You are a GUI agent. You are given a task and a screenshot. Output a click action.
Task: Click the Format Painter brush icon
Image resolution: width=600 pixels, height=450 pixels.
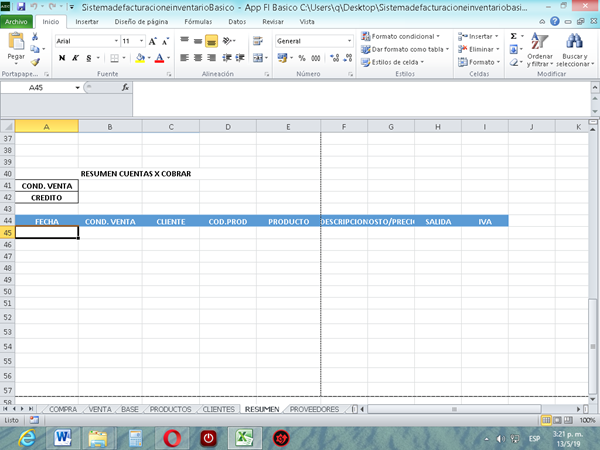coord(34,62)
